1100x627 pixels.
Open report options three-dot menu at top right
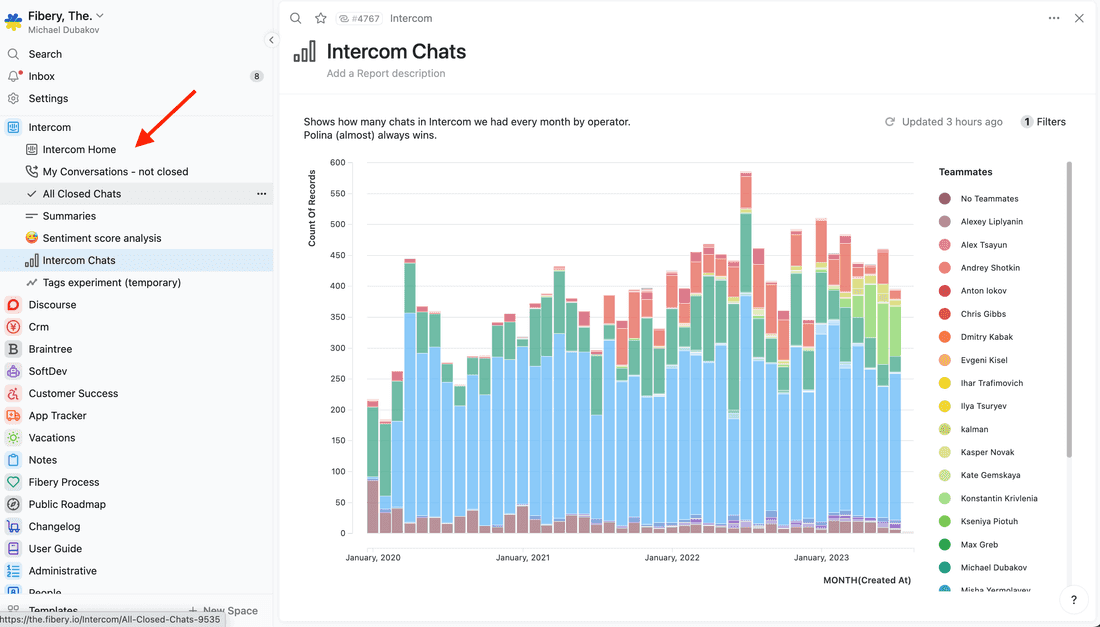coord(1054,18)
